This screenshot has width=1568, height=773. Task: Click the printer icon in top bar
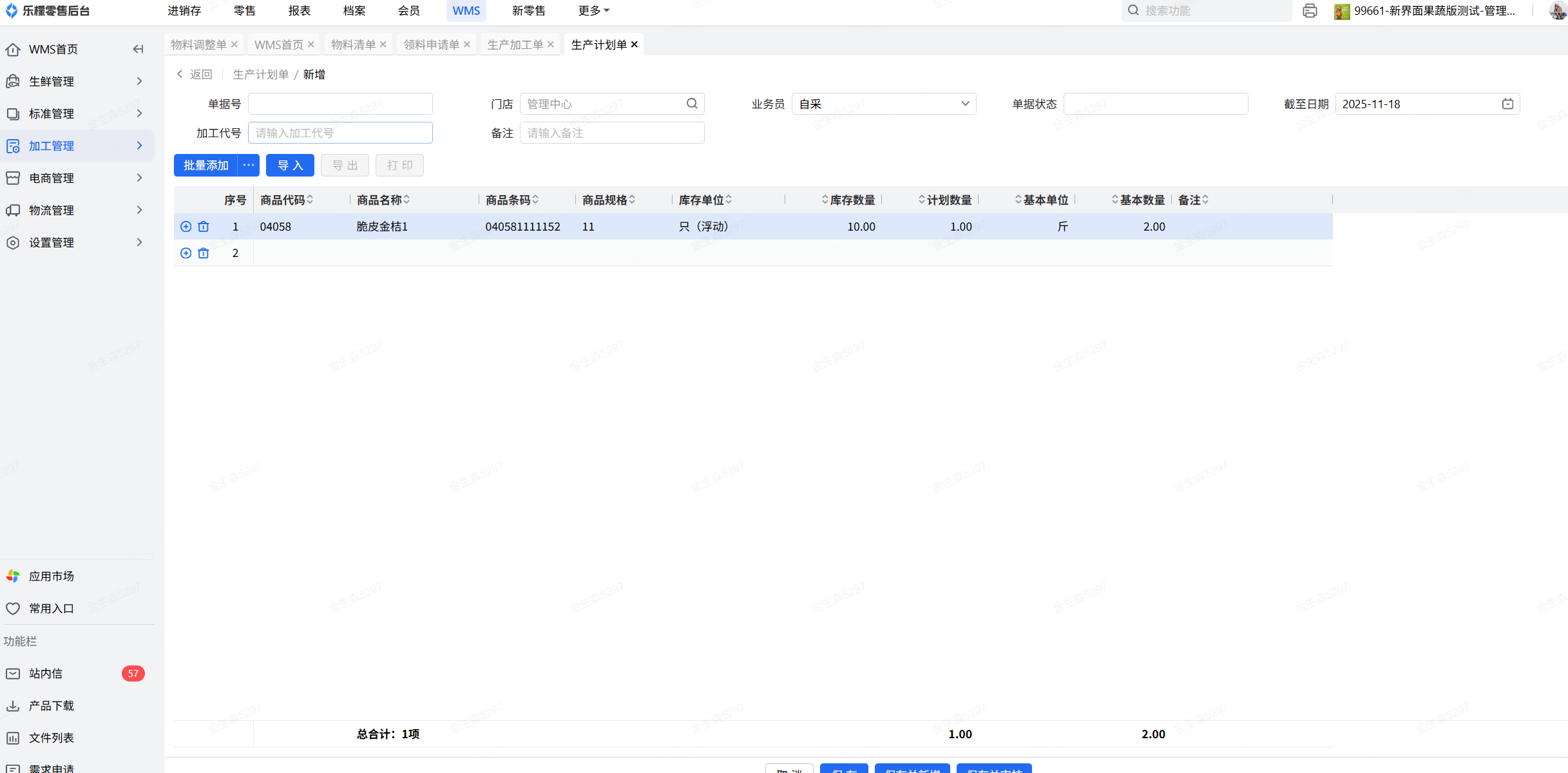point(1310,11)
